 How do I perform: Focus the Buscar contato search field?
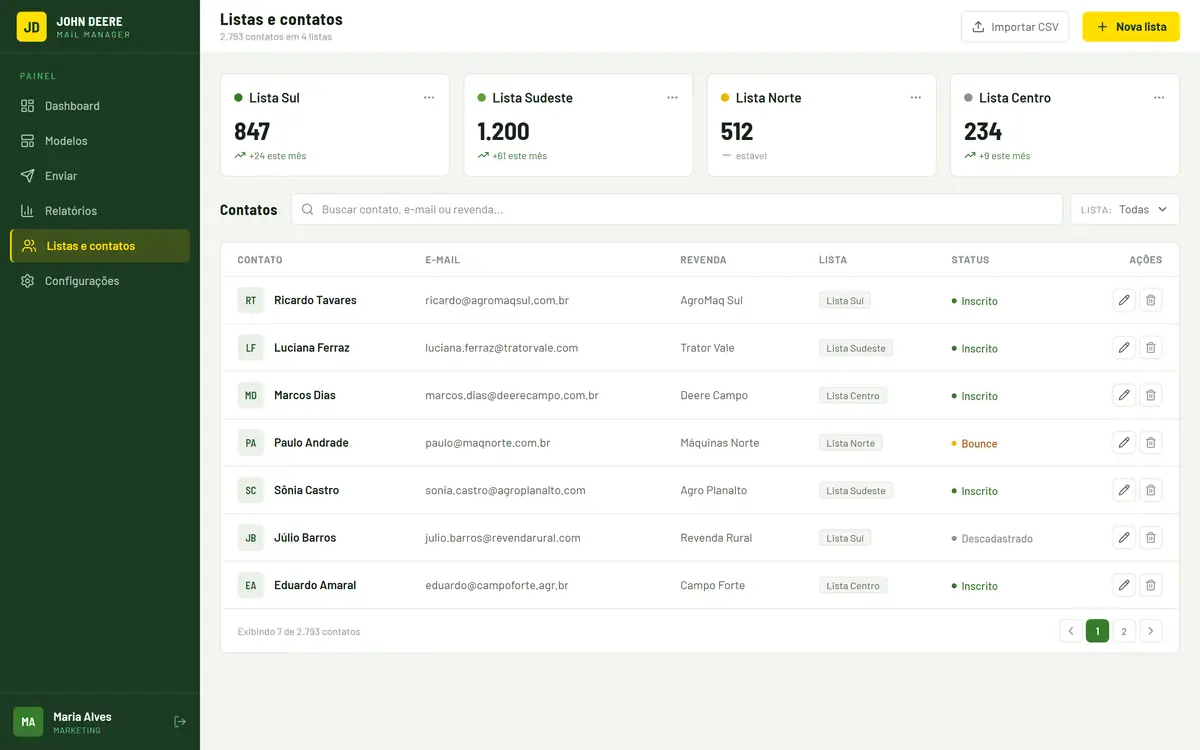[677, 210]
